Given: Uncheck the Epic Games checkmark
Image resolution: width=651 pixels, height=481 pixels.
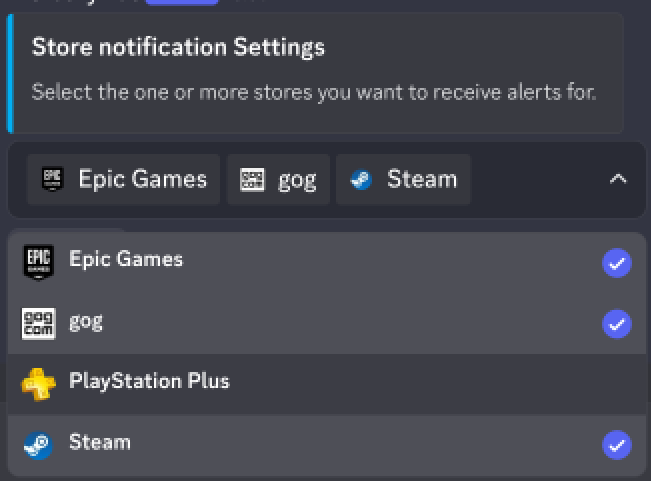Looking at the screenshot, I should click(x=617, y=263).
